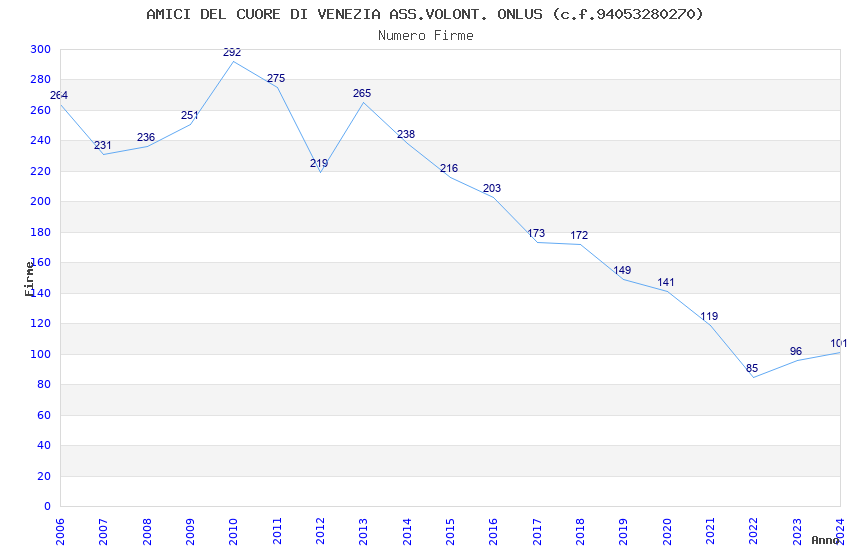Click y-axis tick value 40
The image size is (850, 550).
tap(44, 445)
